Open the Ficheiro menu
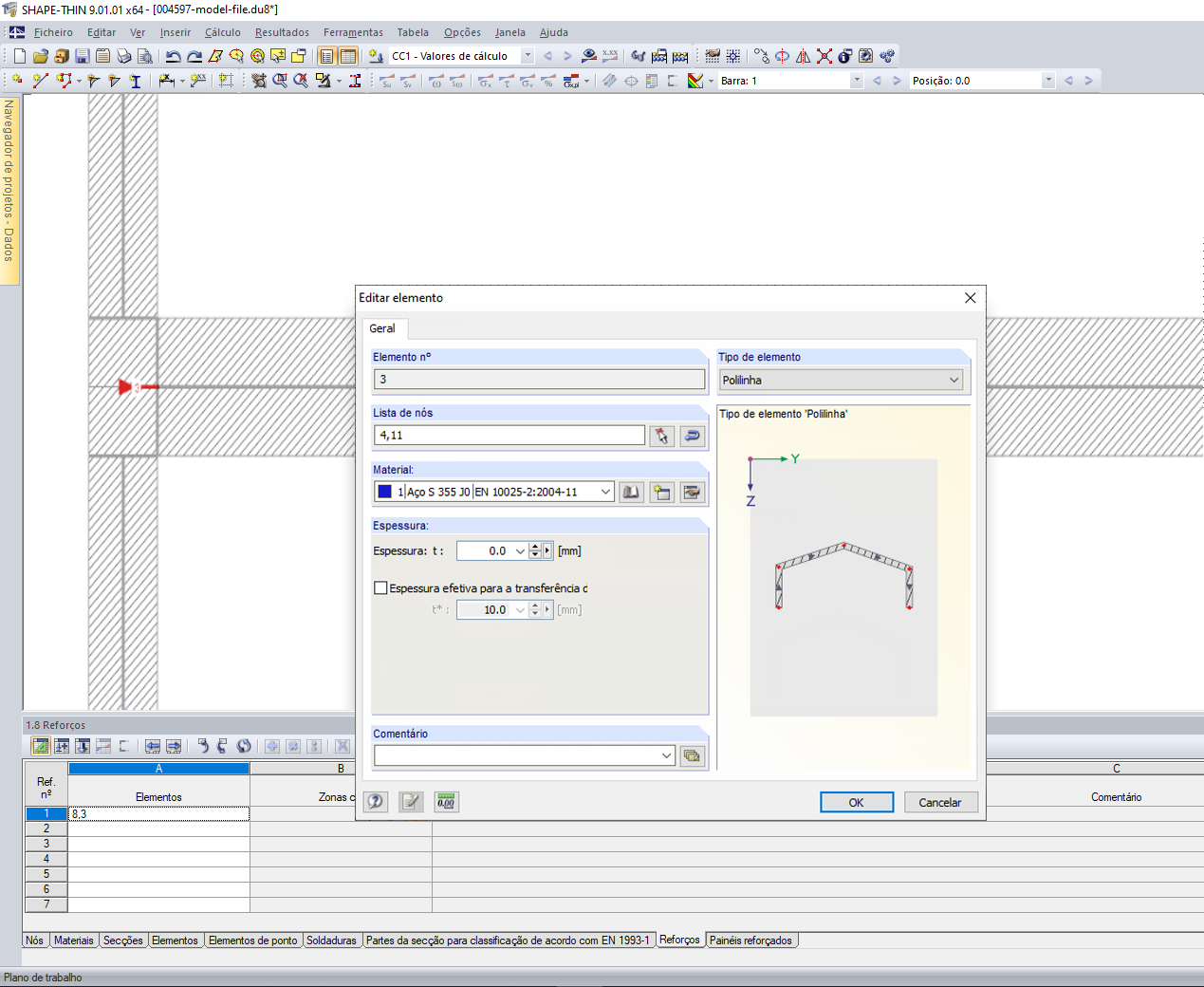Screen dimensions: 1204x987 pyautogui.click(x=53, y=32)
